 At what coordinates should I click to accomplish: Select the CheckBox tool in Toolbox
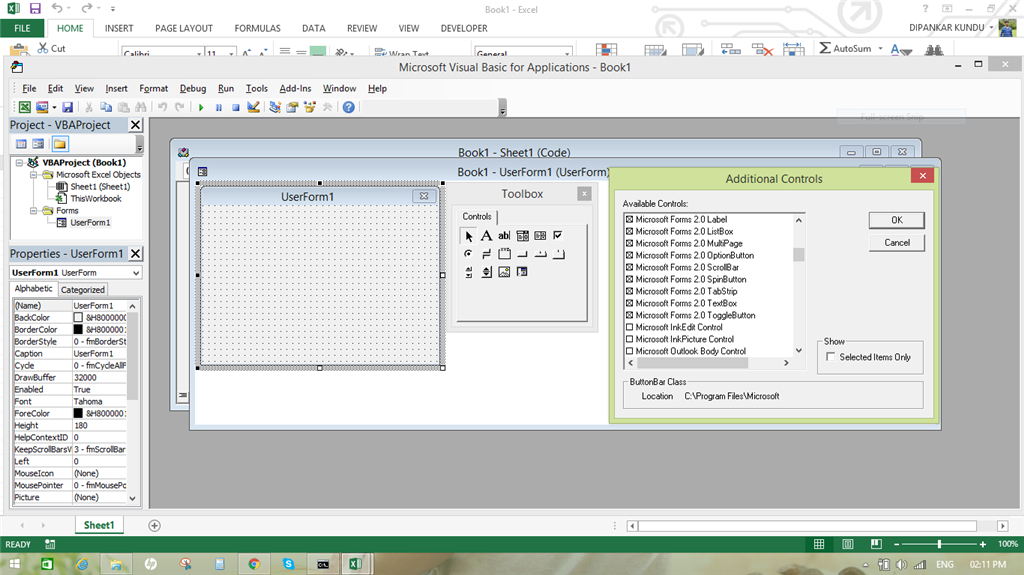point(558,236)
